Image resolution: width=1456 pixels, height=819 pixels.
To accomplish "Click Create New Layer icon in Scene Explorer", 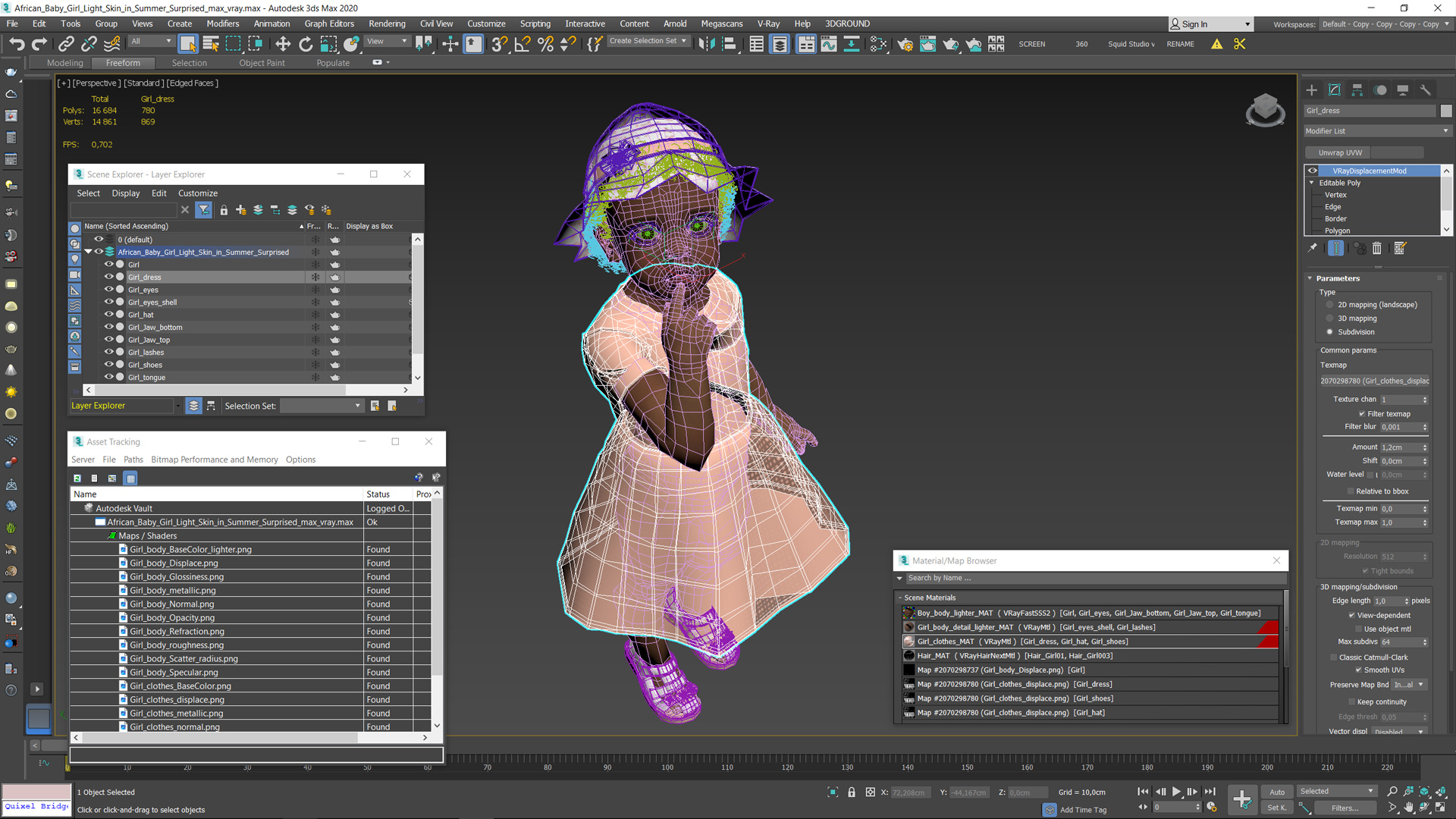I will click(241, 210).
